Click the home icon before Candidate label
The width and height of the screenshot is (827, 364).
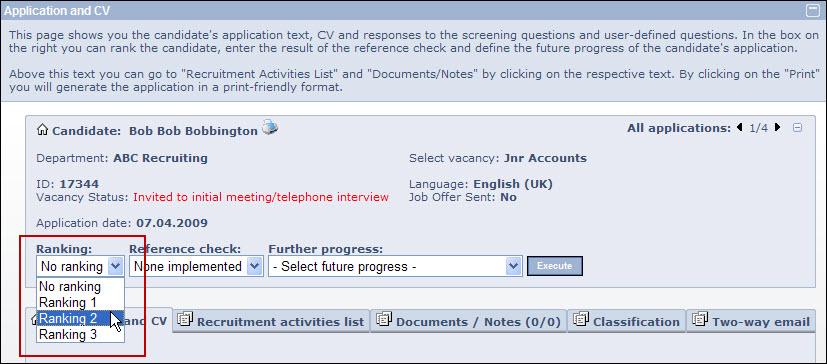(x=43, y=130)
